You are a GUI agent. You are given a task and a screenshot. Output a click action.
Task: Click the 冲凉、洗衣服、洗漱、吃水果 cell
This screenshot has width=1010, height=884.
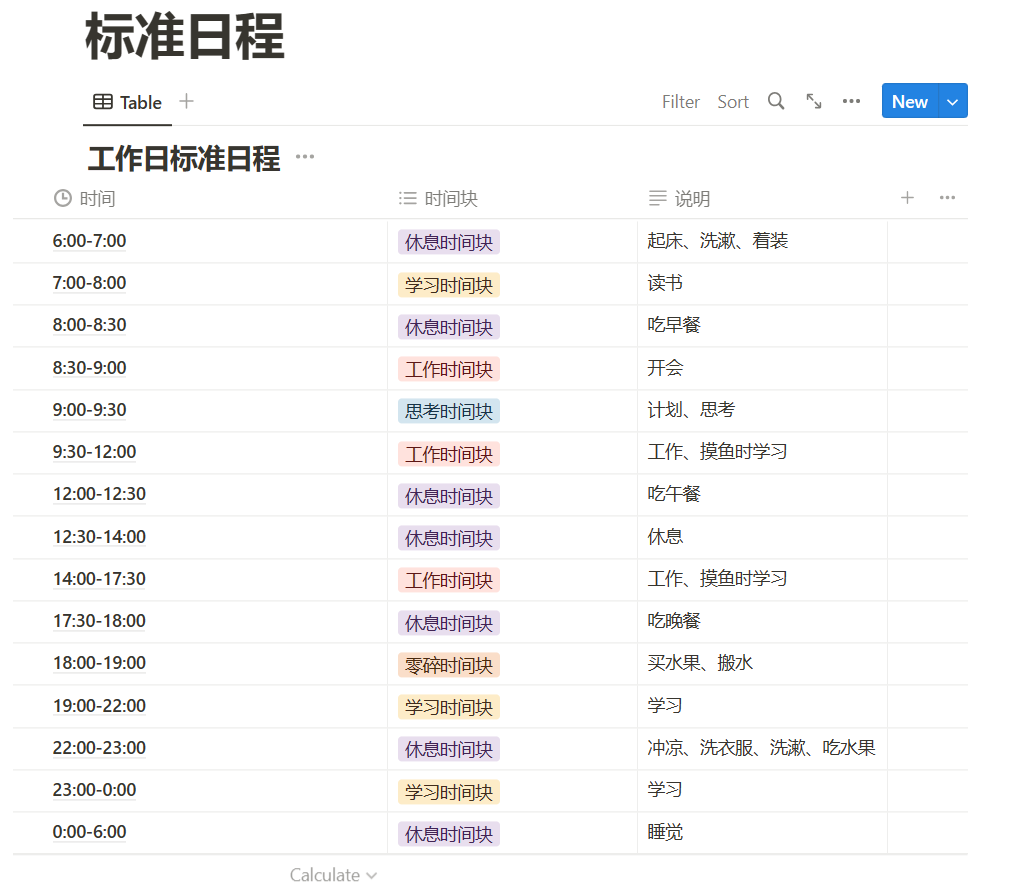point(762,747)
